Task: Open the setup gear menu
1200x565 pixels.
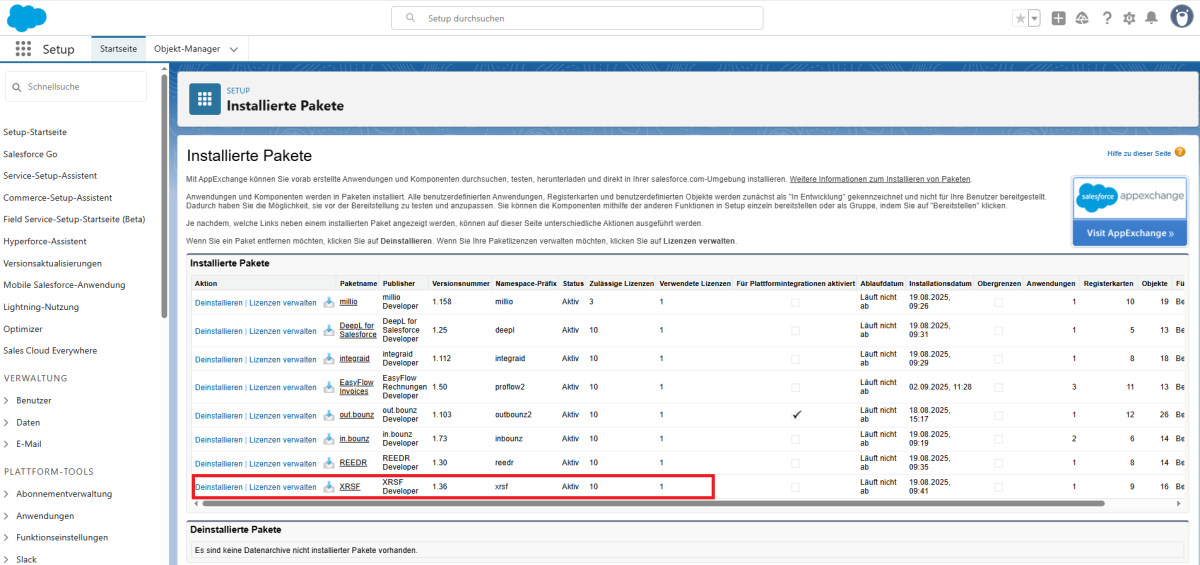Action: pyautogui.click(x=1129, y=18)
